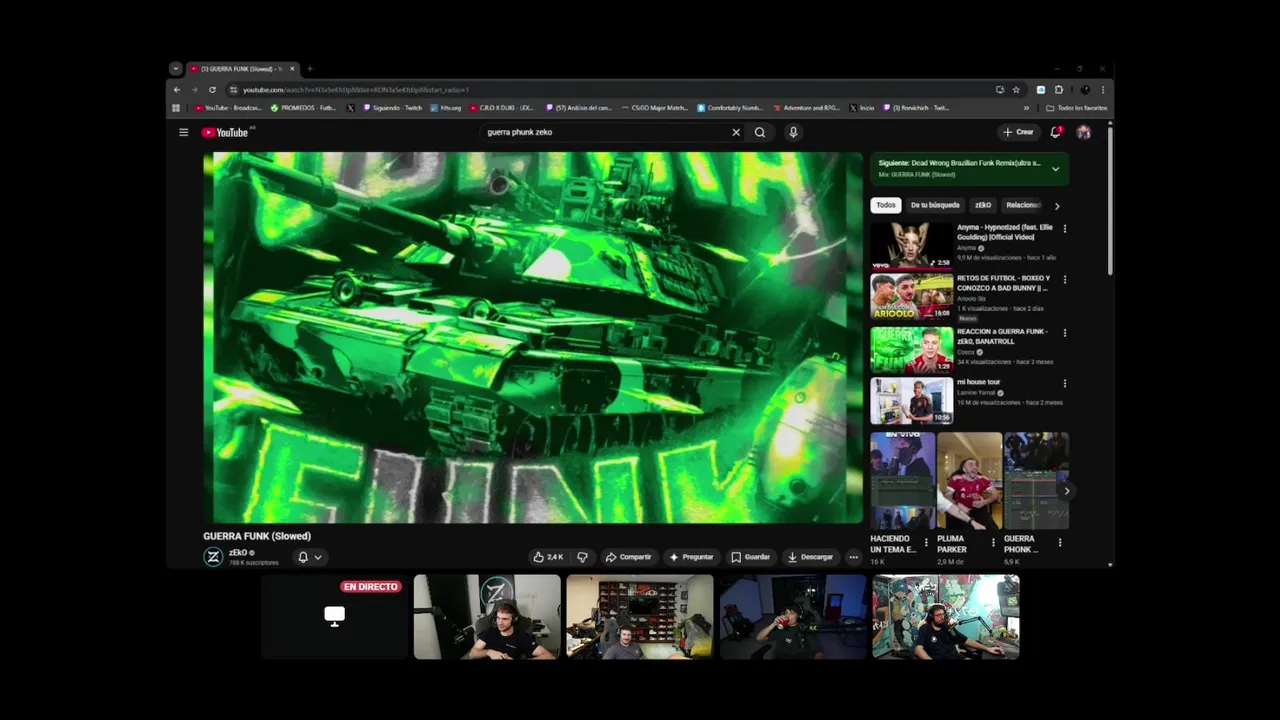Open options for 'RETOS DE FUTBOL' video
1280x720 pixels.
[1064, 280]
